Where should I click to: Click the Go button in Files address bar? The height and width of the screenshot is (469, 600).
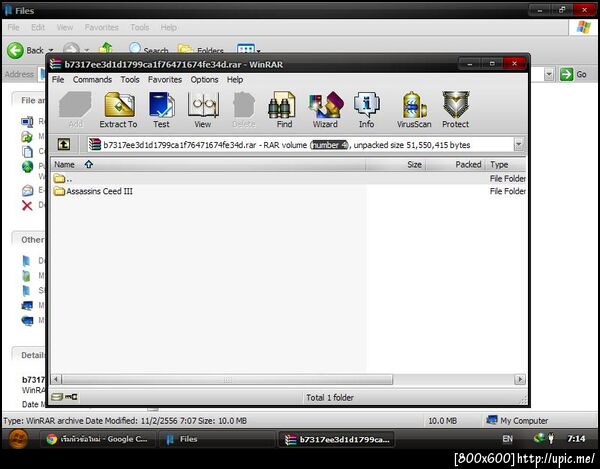tap(573, 74)
